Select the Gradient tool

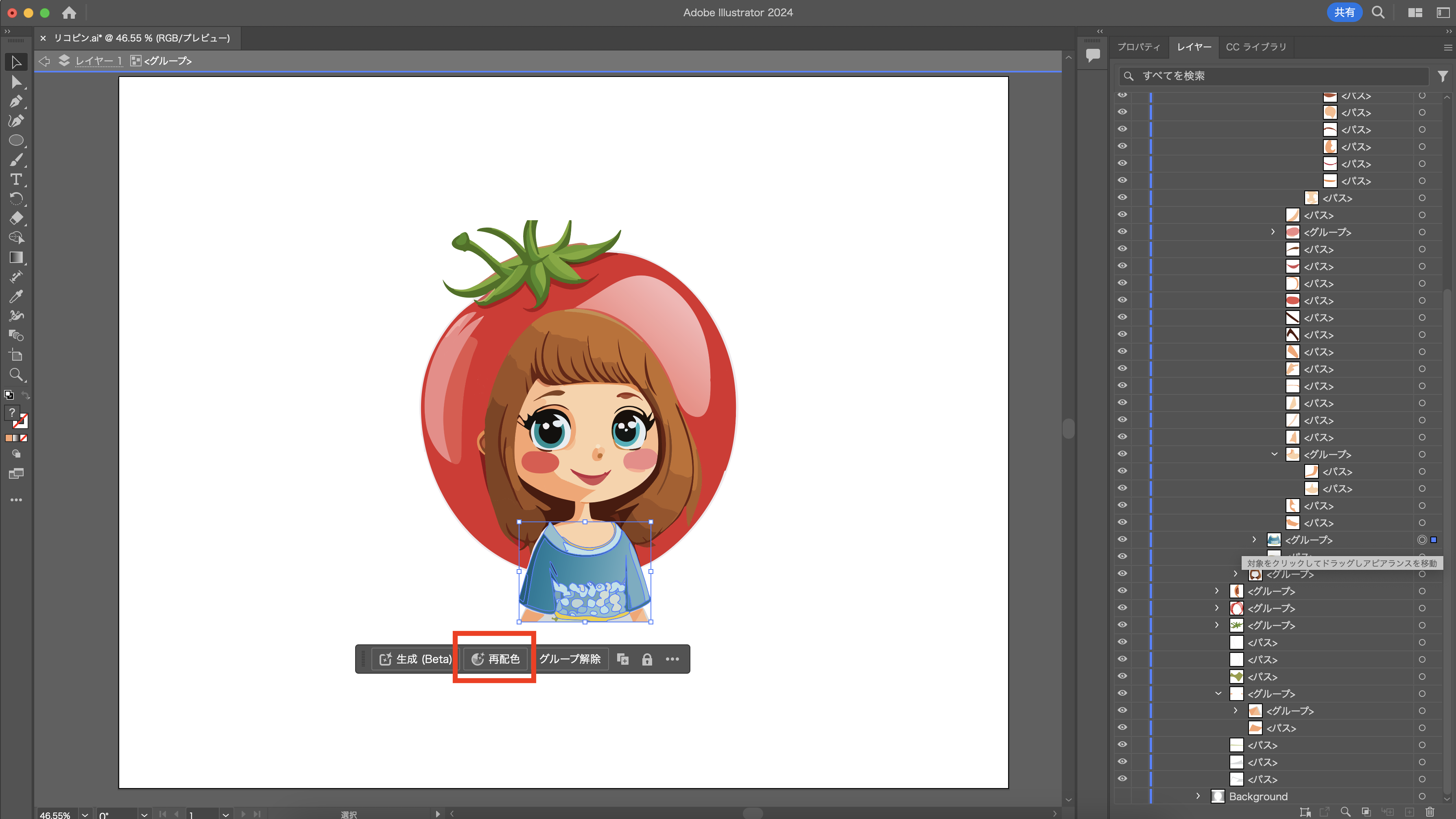coord(16,257)
